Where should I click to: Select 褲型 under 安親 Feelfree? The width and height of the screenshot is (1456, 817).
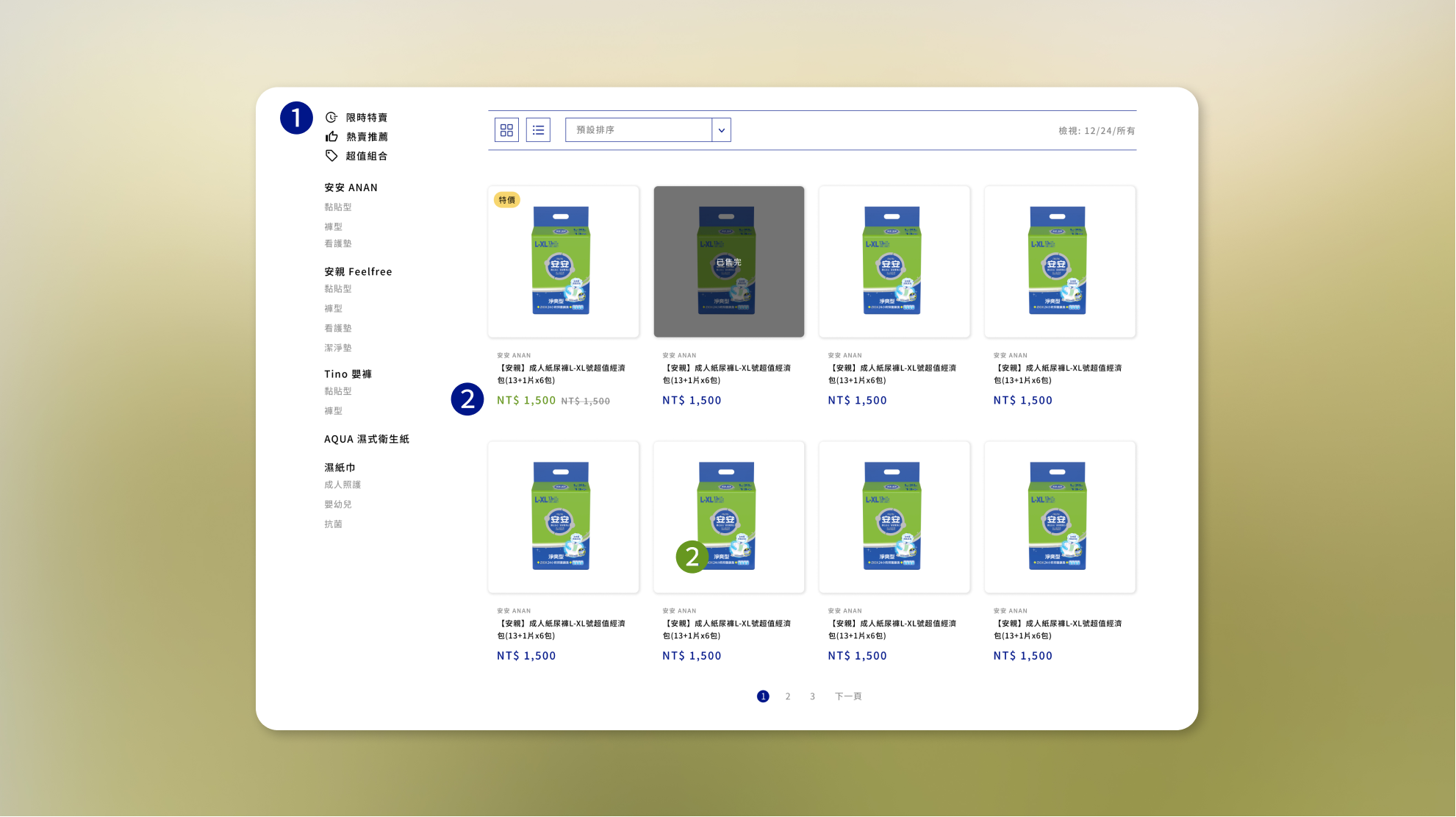point(334,309)
